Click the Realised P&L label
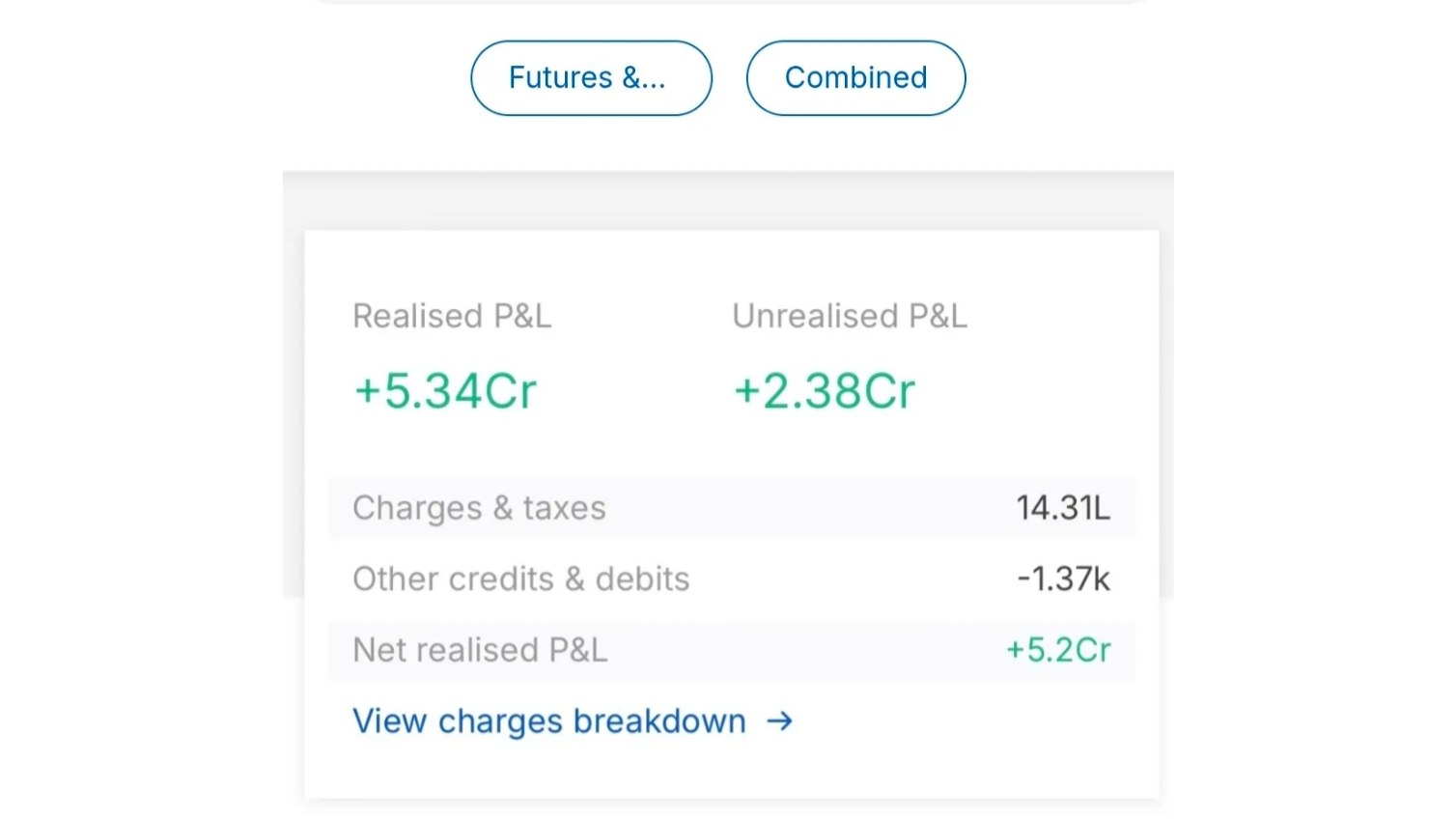1456x819 pixels. [452, 316]
